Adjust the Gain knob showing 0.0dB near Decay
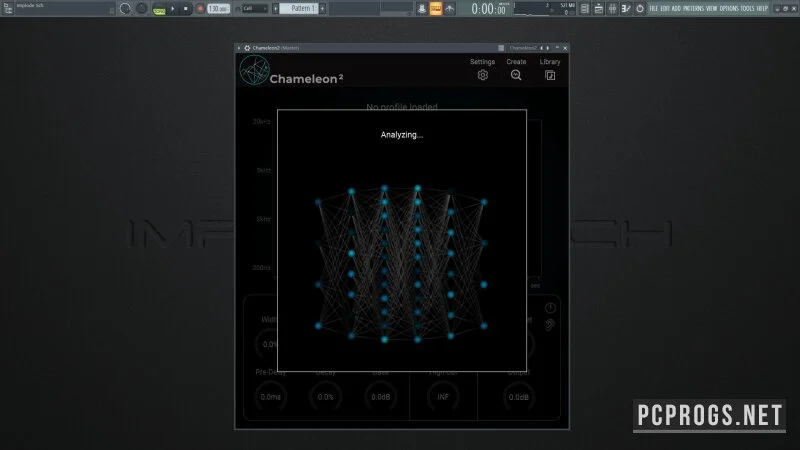The width and height of the screenshot is (800, 450). point(381,397)
